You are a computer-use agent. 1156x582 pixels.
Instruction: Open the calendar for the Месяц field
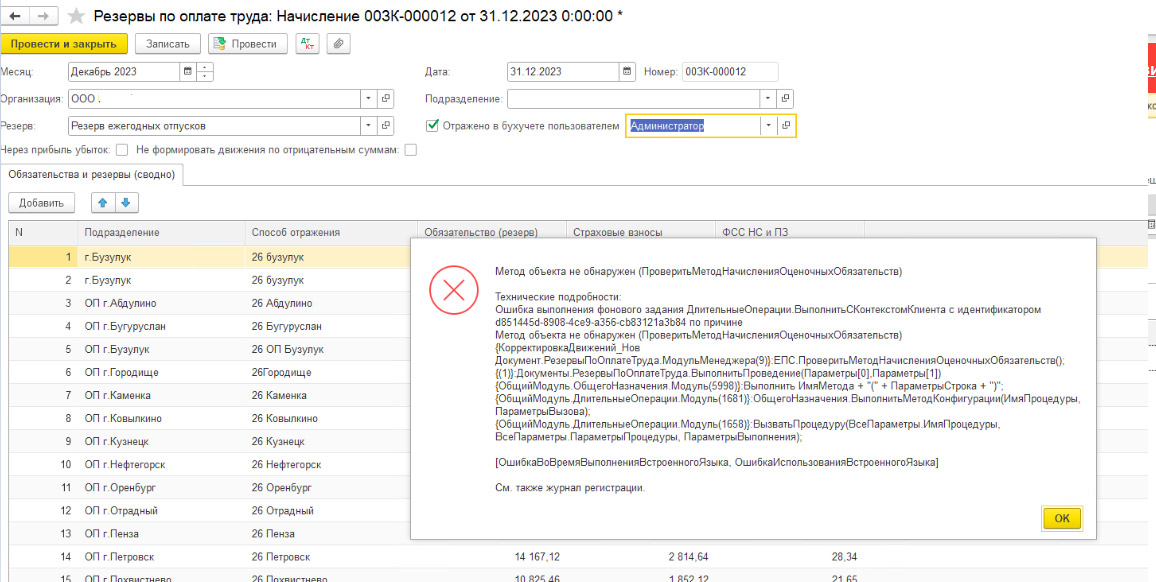point(187,72)
